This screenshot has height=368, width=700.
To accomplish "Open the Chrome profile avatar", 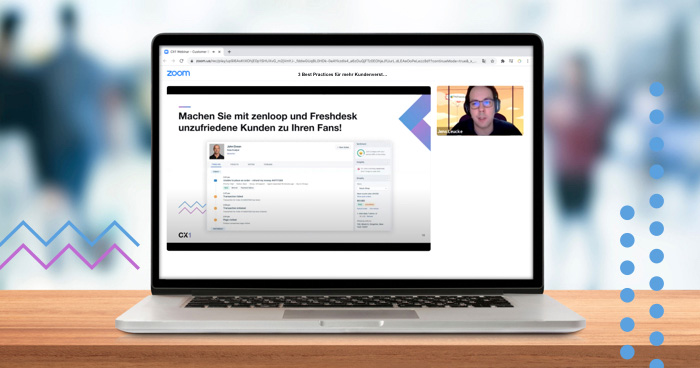I will [520, 61].
